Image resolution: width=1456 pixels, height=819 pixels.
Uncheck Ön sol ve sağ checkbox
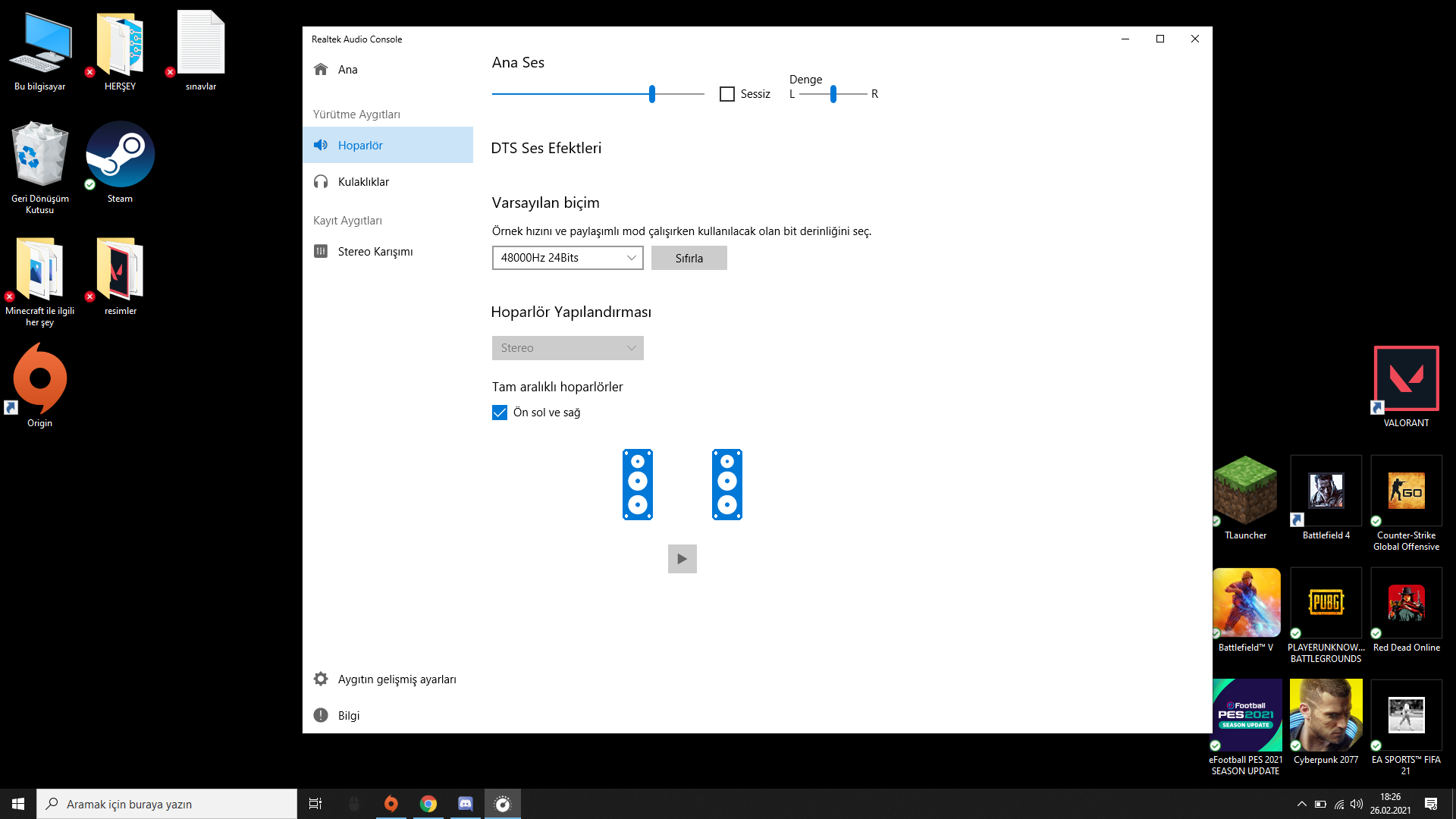coord(500,413)
